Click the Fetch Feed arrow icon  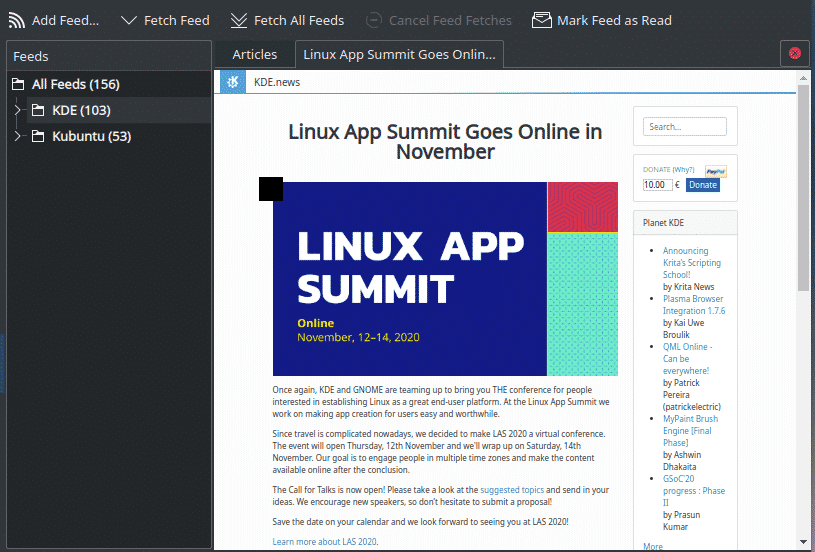tap(128, 20)
